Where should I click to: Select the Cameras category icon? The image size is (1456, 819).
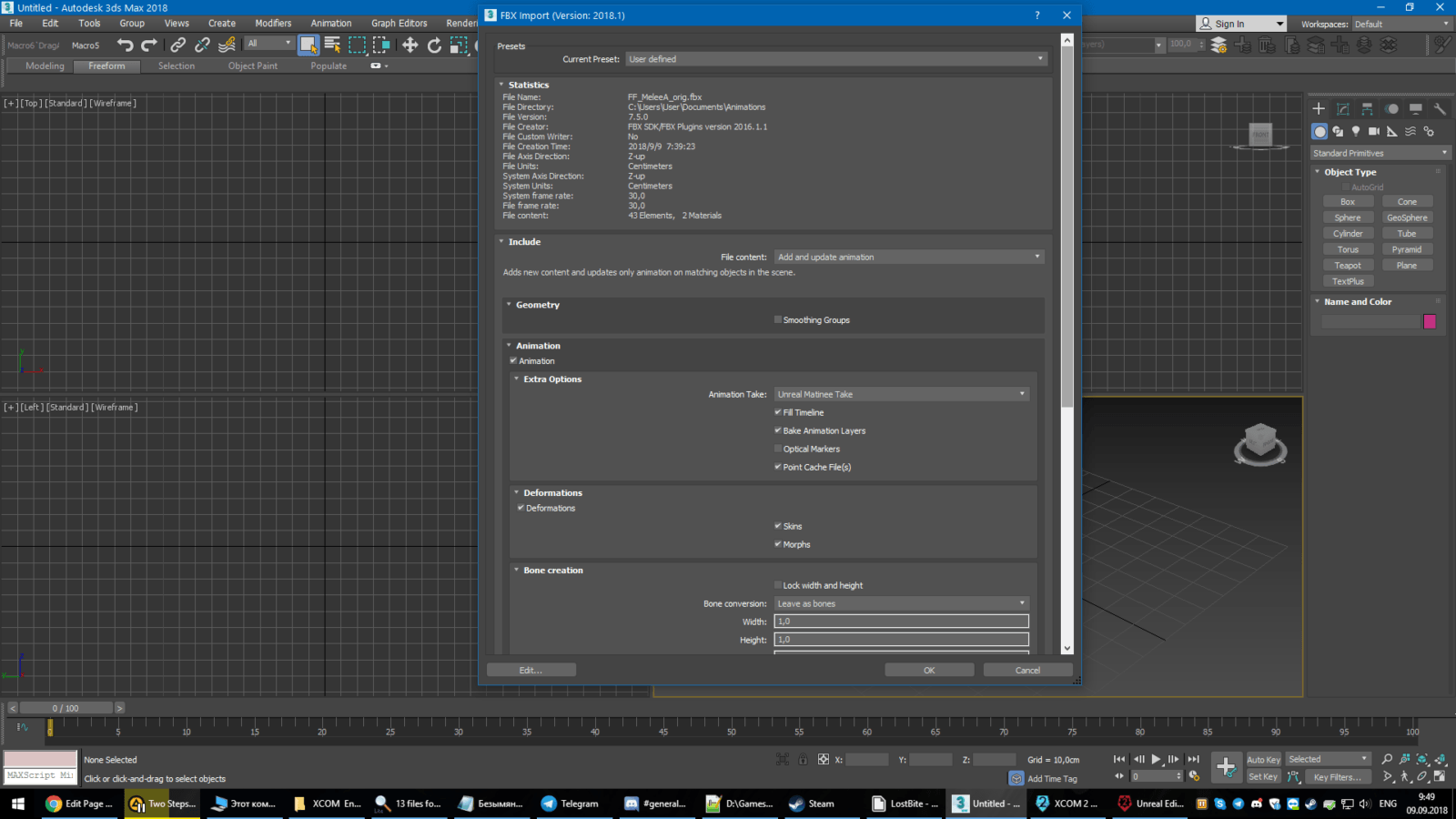pyautogui.click(x=1374, y=131)
